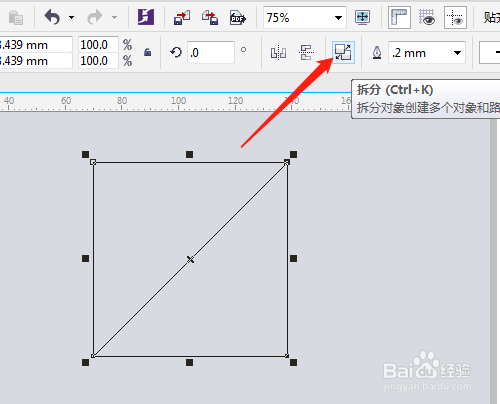Click the bottom 100.0 scale factor field

[x=98, y=61]
